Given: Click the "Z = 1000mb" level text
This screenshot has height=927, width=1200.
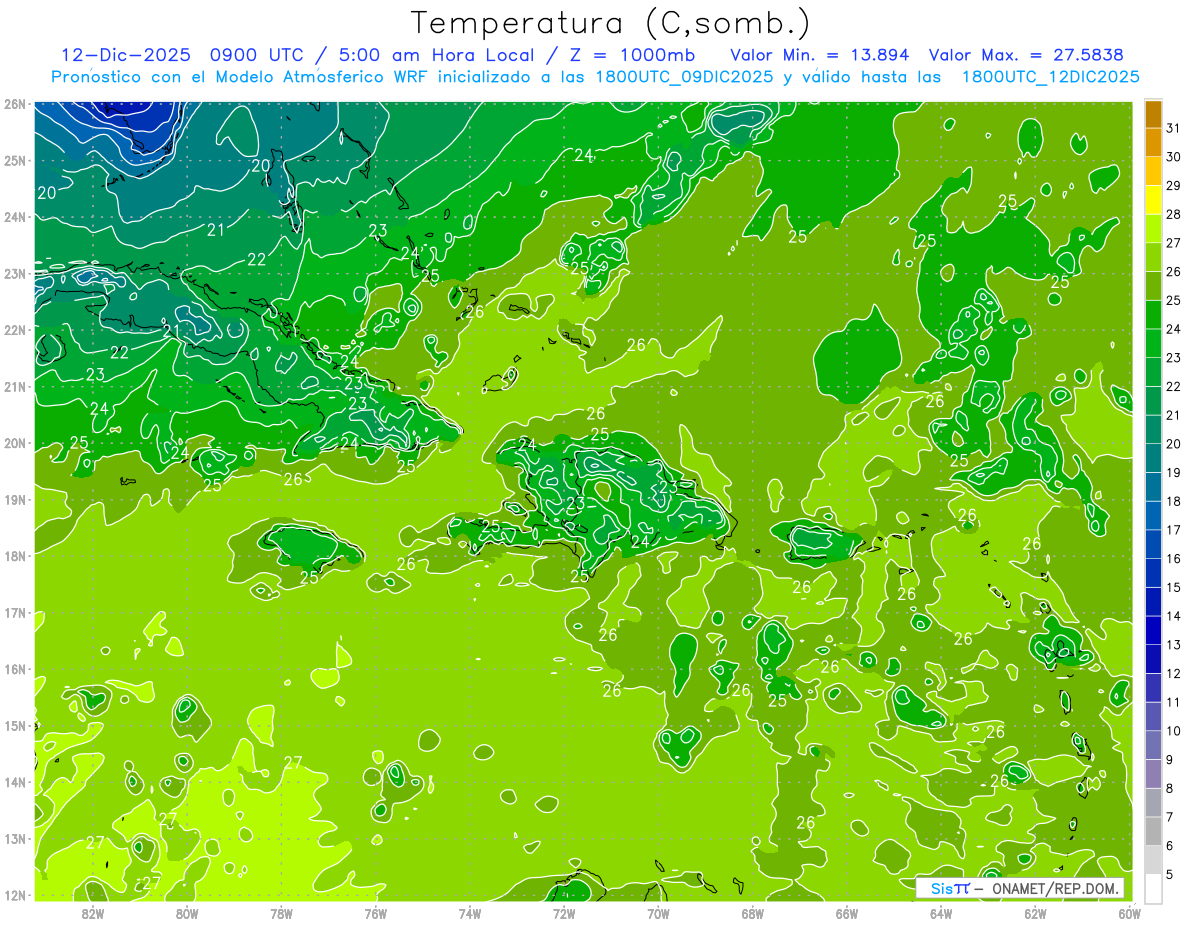Looking at the screenshot, I should coord(633,55).
